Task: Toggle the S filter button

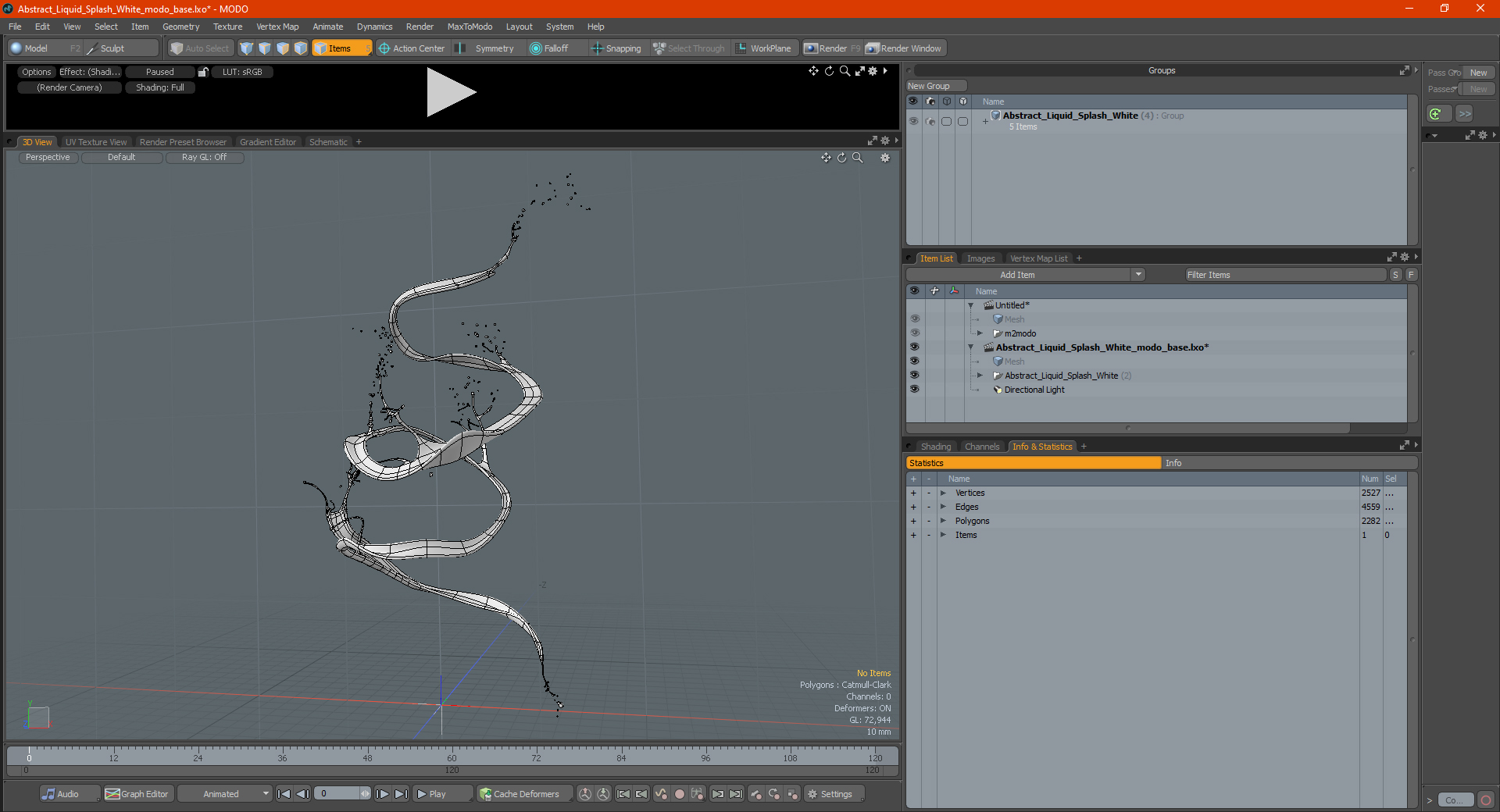Action: click(1395, 275)
